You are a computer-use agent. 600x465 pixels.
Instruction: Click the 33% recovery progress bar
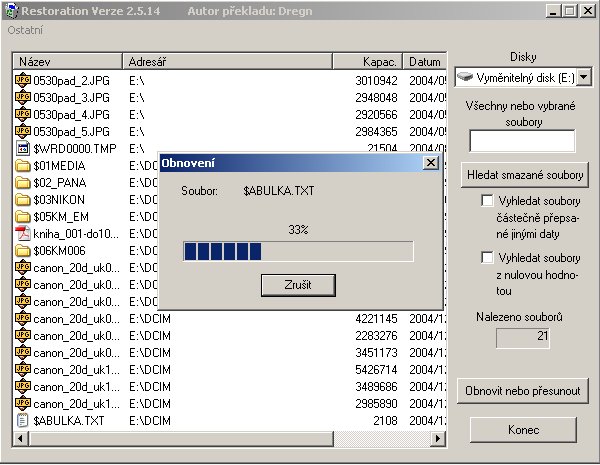click(x=298, y=251)
